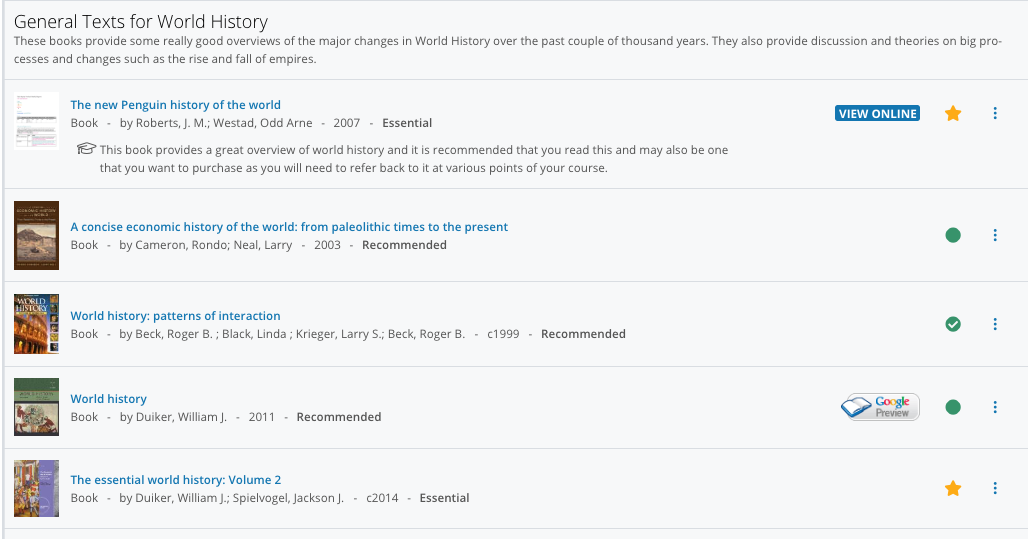Click the VIEW ONLINE button
This screenshot has height=539, width=1030.
pyautogui.click(x=878, y=114)
